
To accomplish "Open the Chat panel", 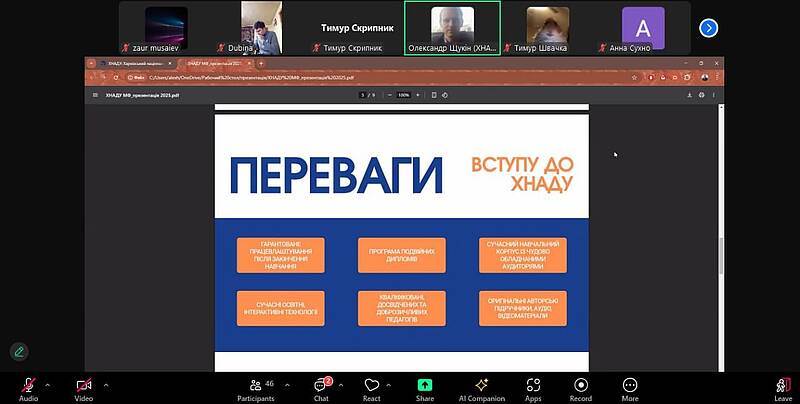I will click(x=321, y=390).
